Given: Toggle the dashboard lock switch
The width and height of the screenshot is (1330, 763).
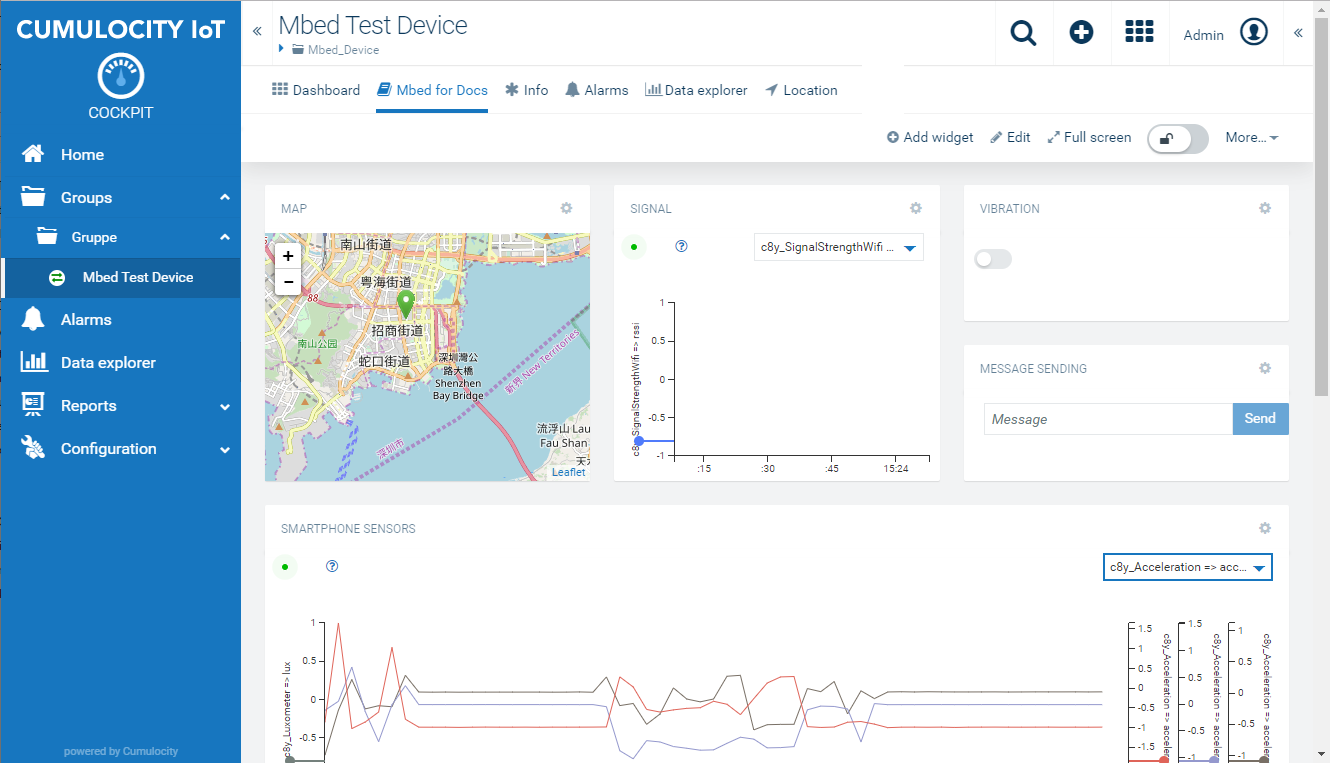Looking at the screenshot, I should click(x=1178, y=138).
